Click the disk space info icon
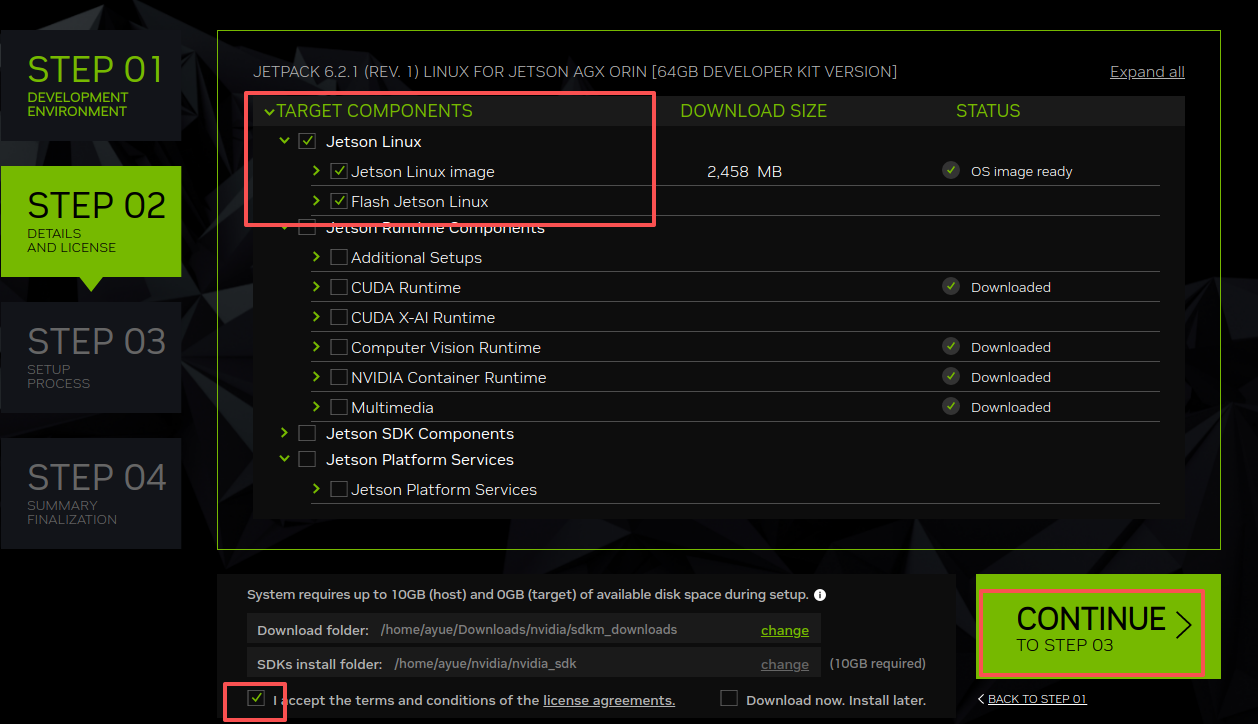Viewport: 1258px width, 724px height. [x=820, y=595]
